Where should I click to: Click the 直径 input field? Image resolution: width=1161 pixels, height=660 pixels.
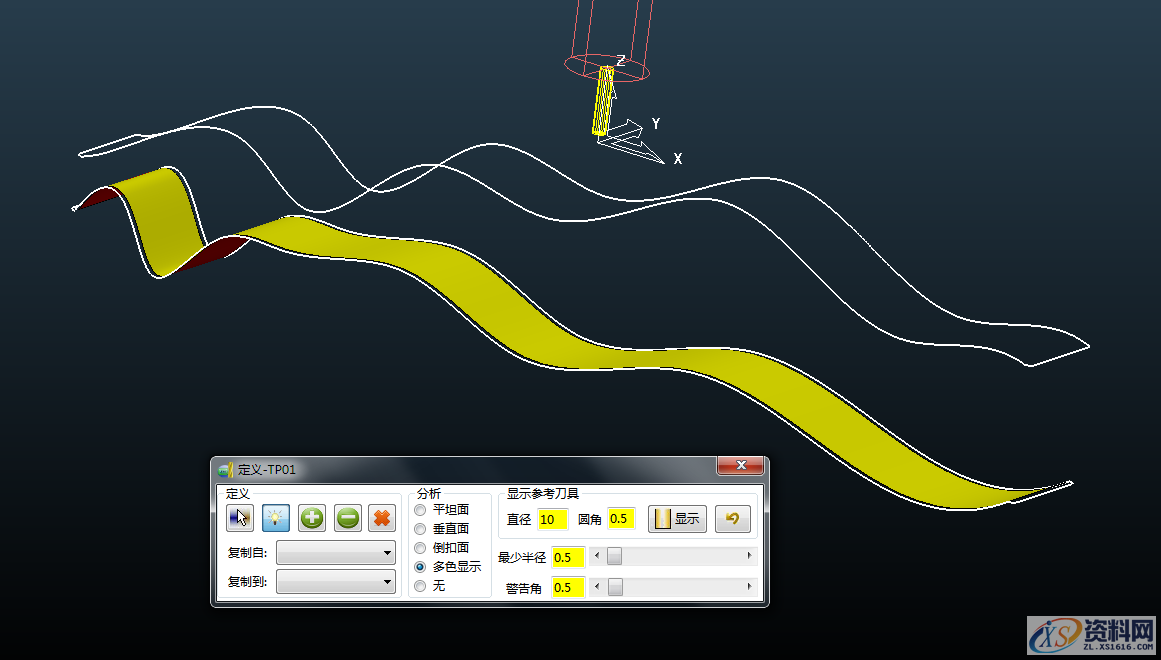pyautogui.click(x=552, y=519)
